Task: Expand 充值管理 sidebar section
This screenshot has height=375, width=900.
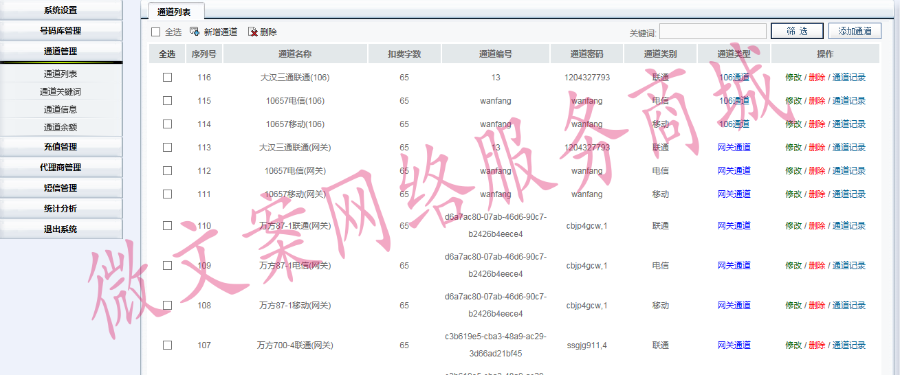Action: pos(61,147)
